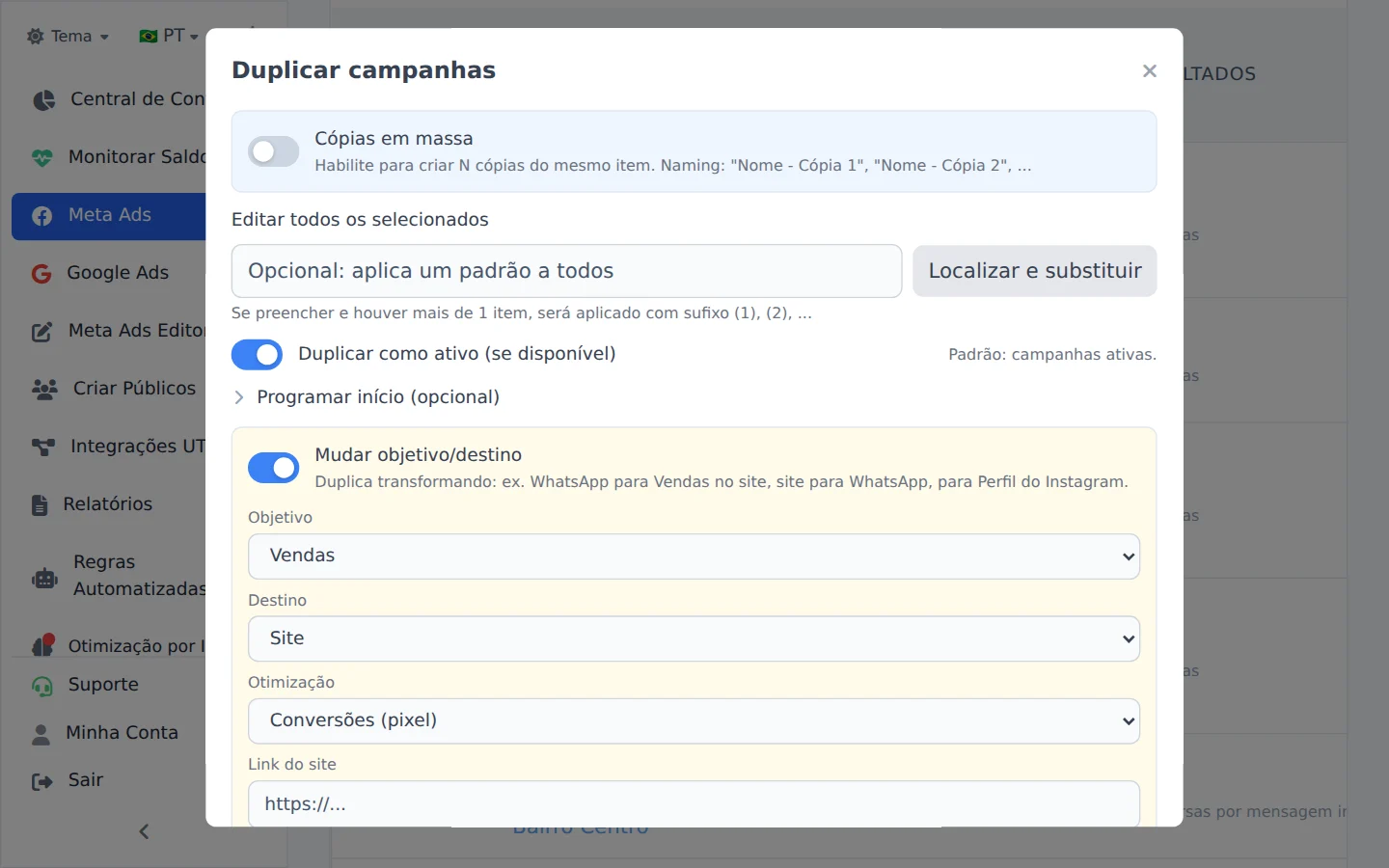
Task: Open the Destino dropdown showing Site
Action: (694, 638)
